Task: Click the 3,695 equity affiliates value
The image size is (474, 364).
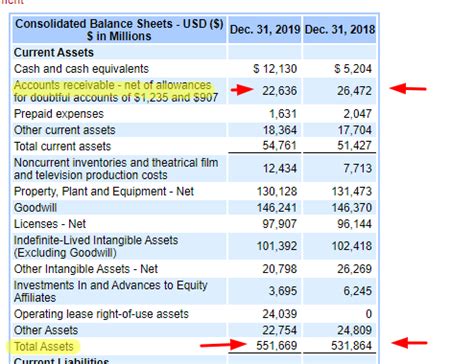Action: (x=283, y=291)
